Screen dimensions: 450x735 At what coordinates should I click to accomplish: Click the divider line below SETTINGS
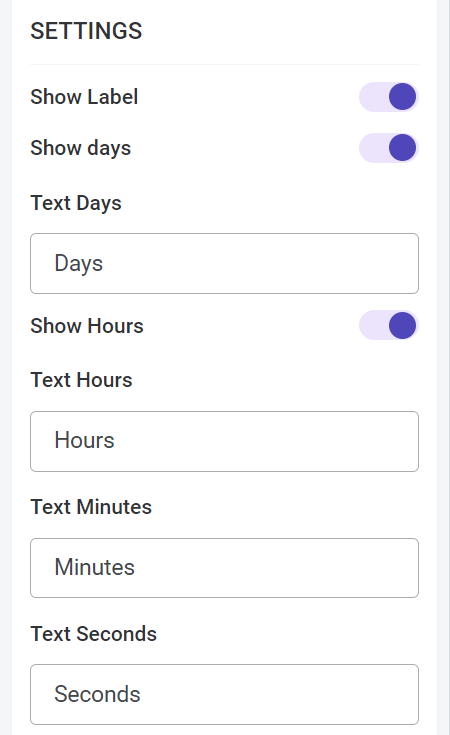tap(225, 64)
